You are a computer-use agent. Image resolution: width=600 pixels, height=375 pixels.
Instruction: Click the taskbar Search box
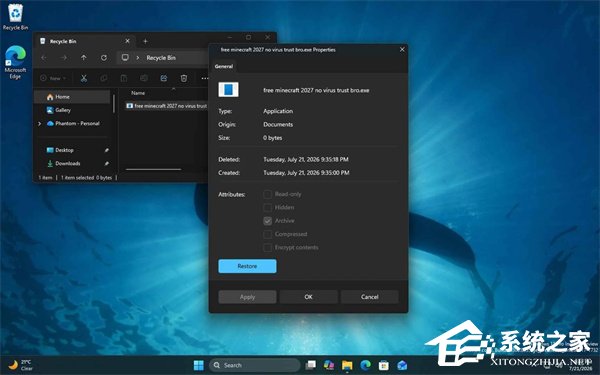(x=254, y=365)
